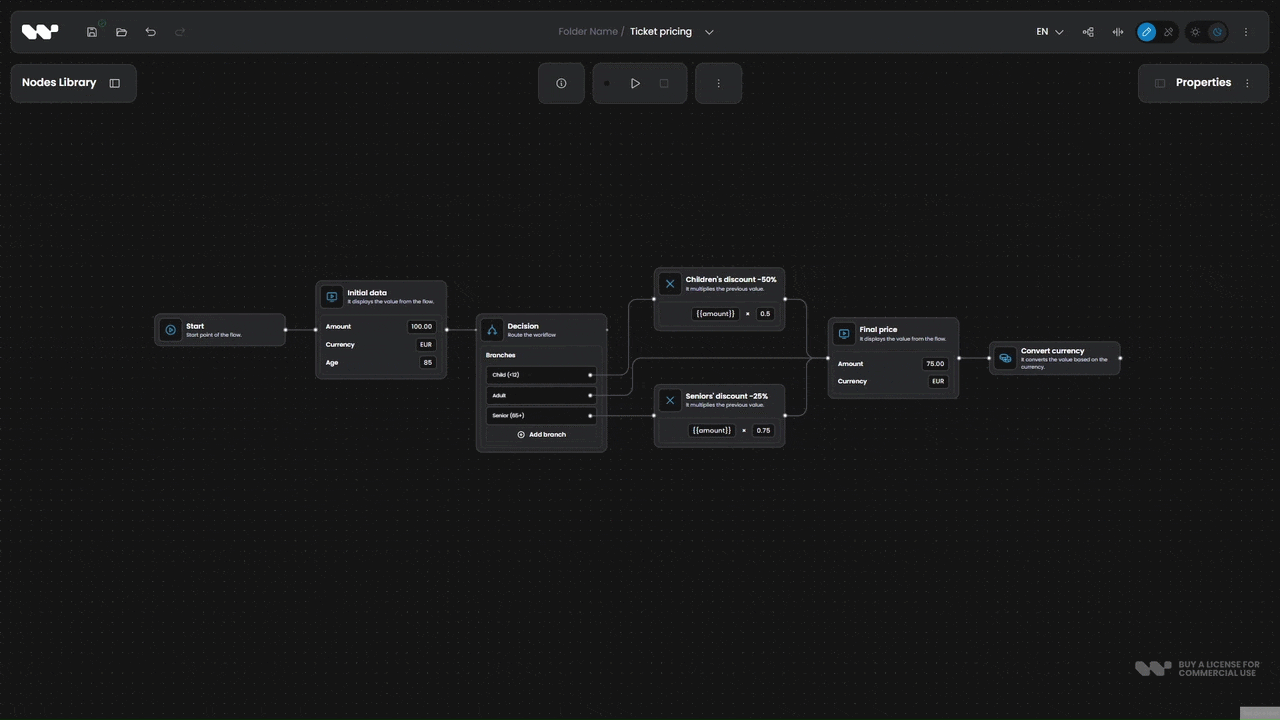Select the Senior (65+) branch row

[541, 415]
